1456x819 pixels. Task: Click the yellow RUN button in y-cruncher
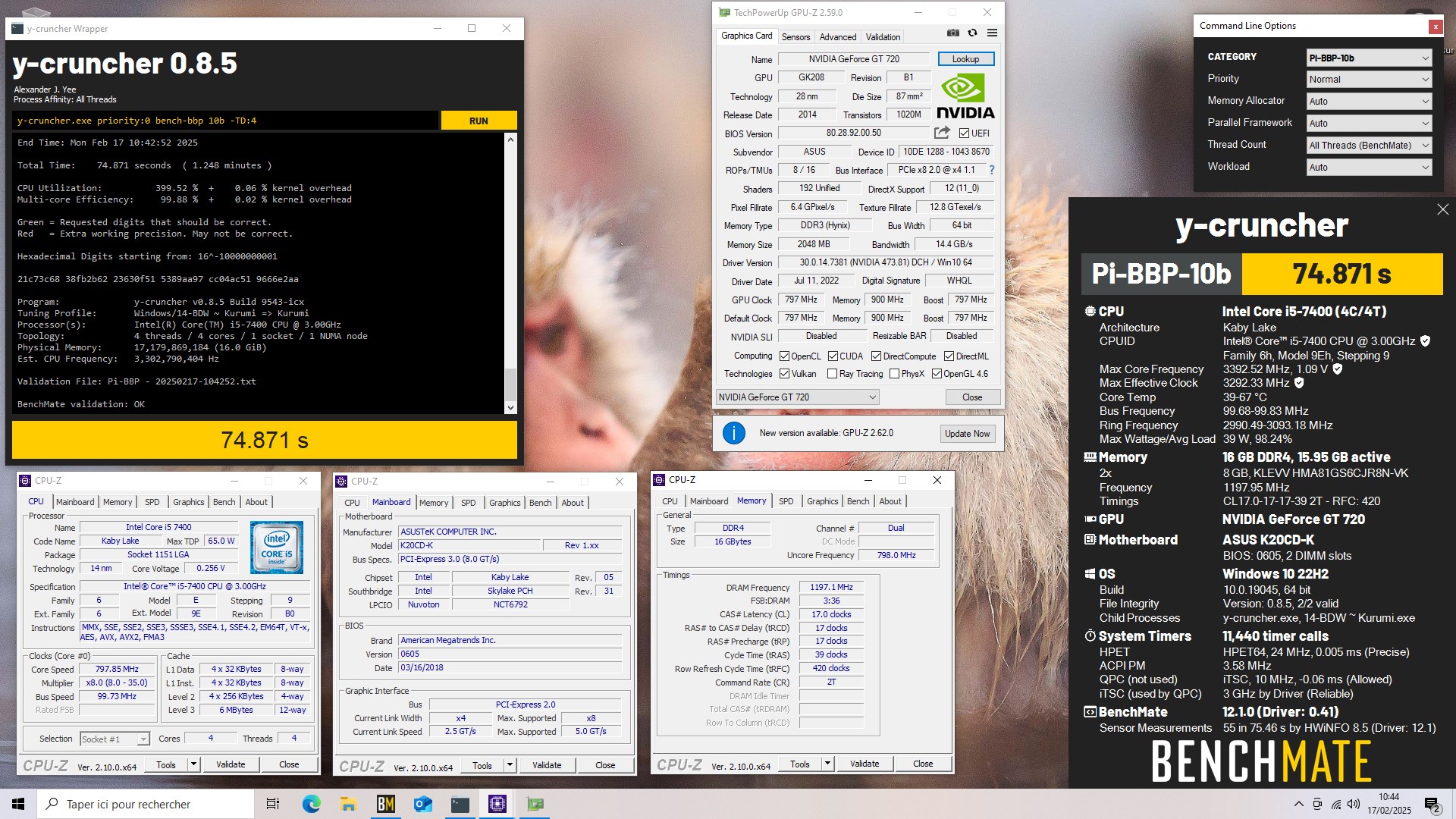(x=479, y=121)
